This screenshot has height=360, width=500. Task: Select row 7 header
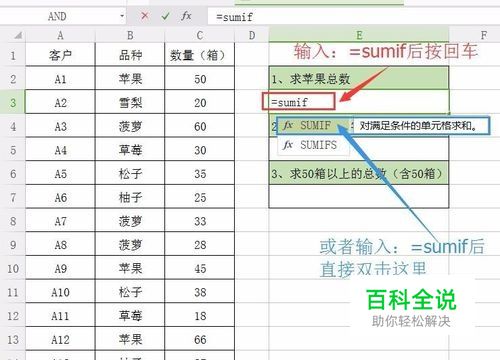tap(13, 197)
